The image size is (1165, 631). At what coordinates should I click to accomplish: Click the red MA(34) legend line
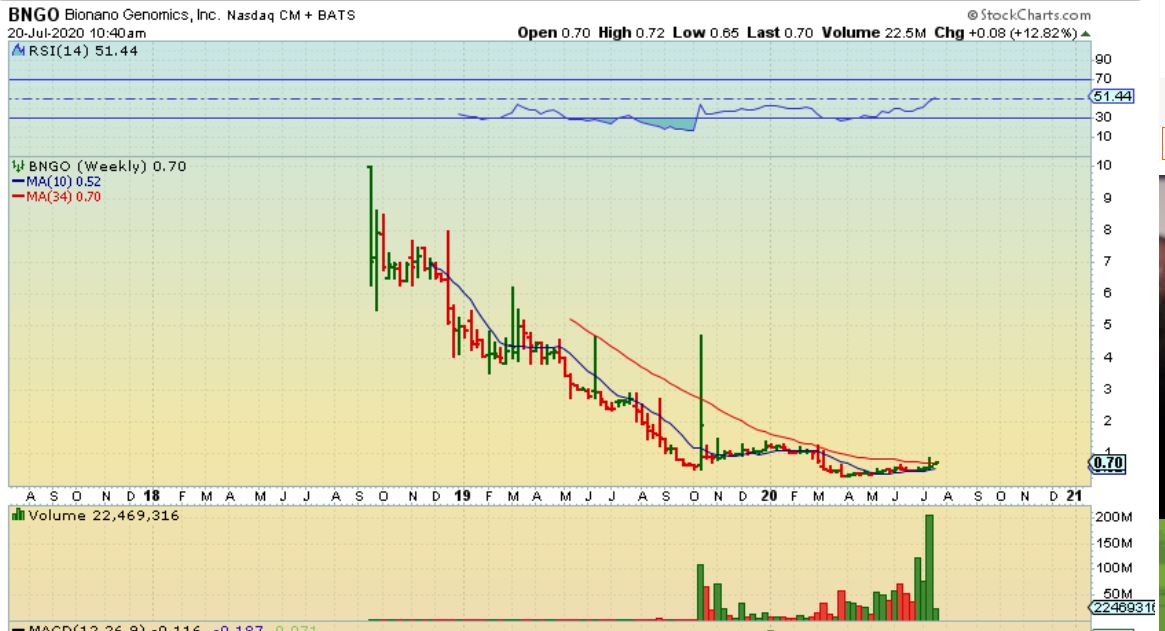pos(17,197)
